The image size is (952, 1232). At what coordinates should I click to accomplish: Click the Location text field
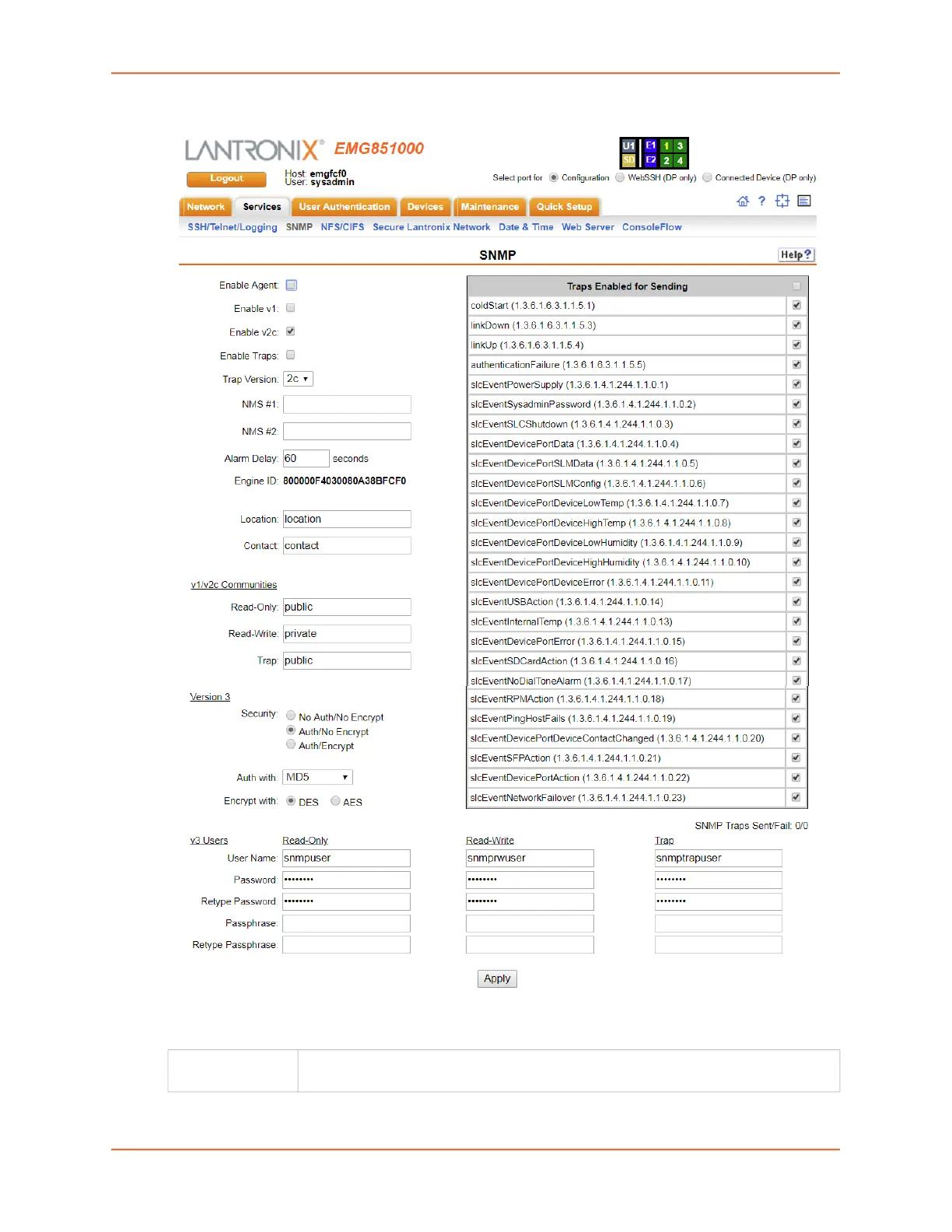tap(347, 519)
